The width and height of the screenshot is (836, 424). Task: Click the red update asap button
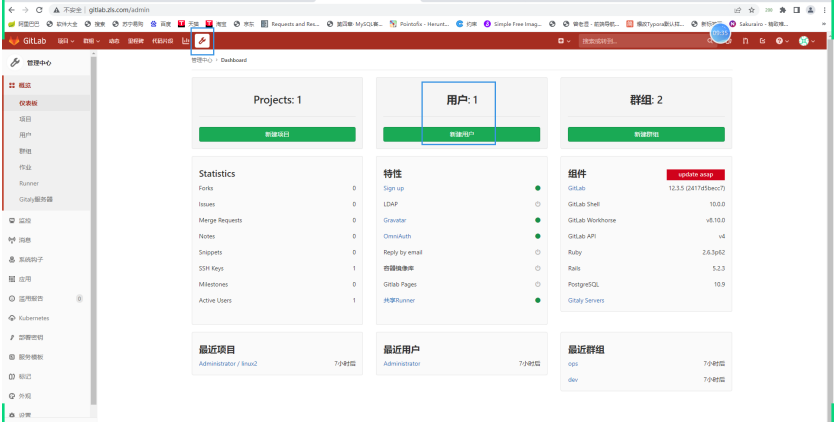pyautogui.click(x=696, y=175)
